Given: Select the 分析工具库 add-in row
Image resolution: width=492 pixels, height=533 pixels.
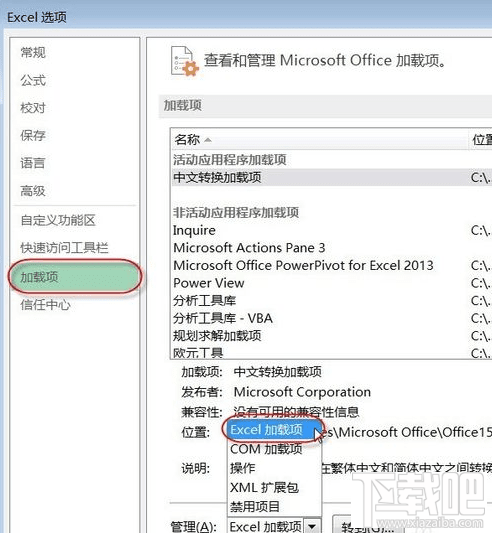Looking at the screenshot, I should click(x=331, y=301).
